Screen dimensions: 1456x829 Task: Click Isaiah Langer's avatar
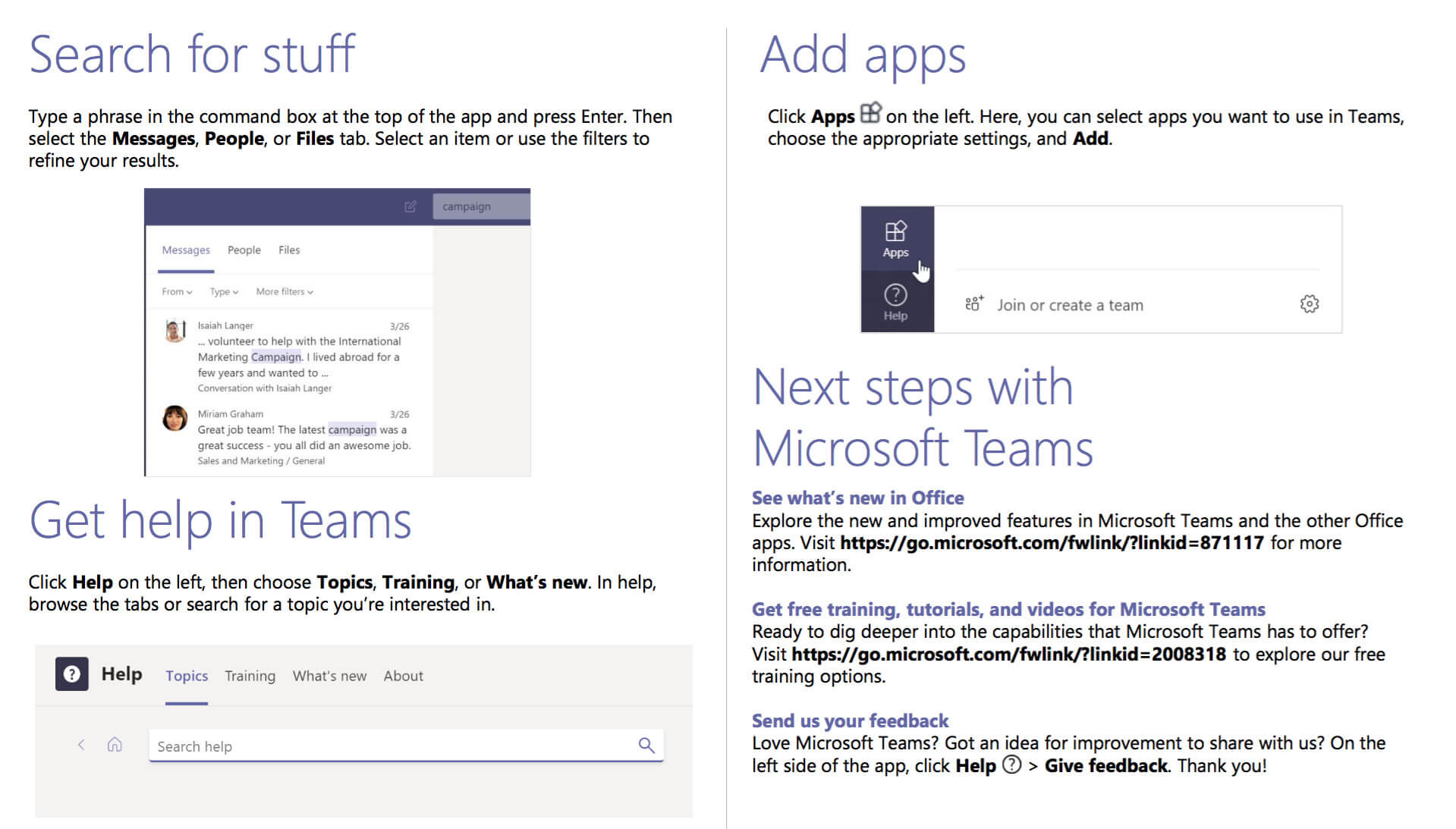175,331
